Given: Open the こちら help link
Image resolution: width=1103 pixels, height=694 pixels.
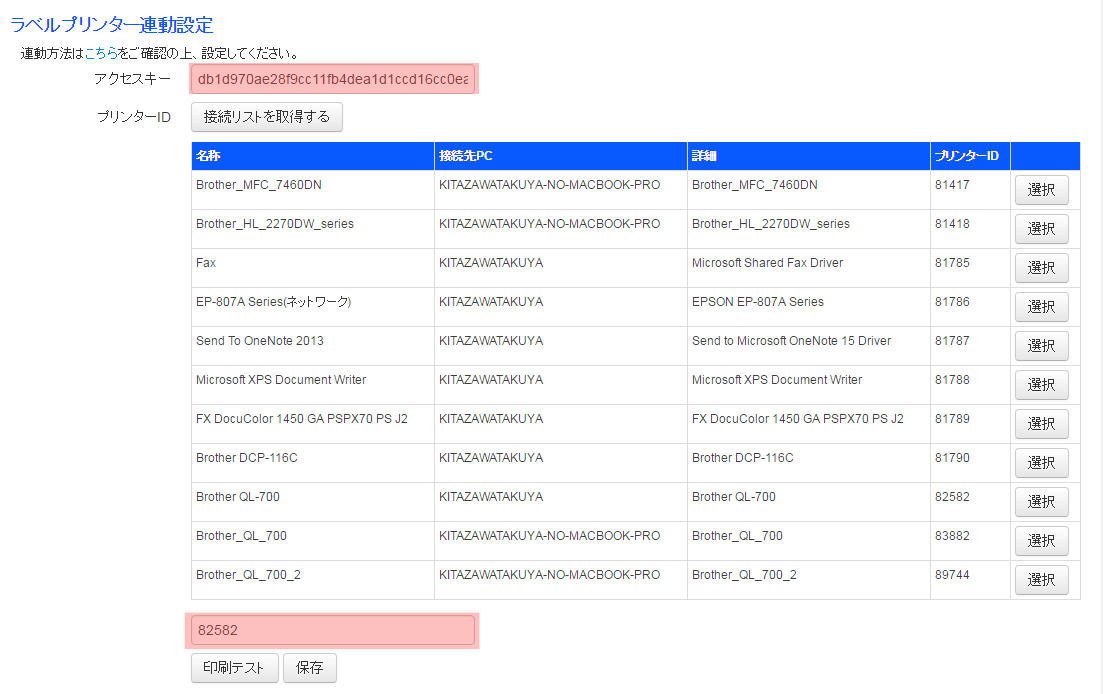Looking at the screenshot, I should [x=101, y=53].
